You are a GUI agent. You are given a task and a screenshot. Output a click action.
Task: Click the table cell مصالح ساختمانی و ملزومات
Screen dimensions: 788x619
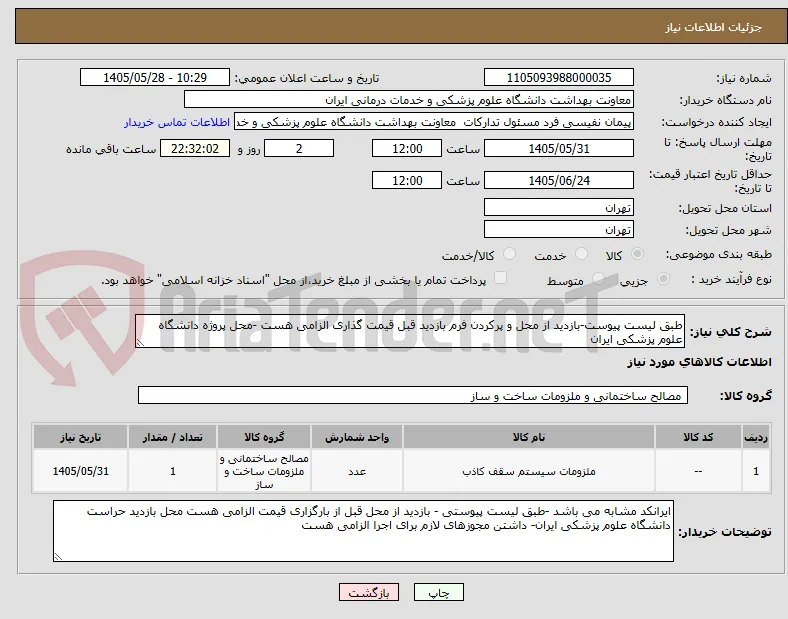pos(264,471)
